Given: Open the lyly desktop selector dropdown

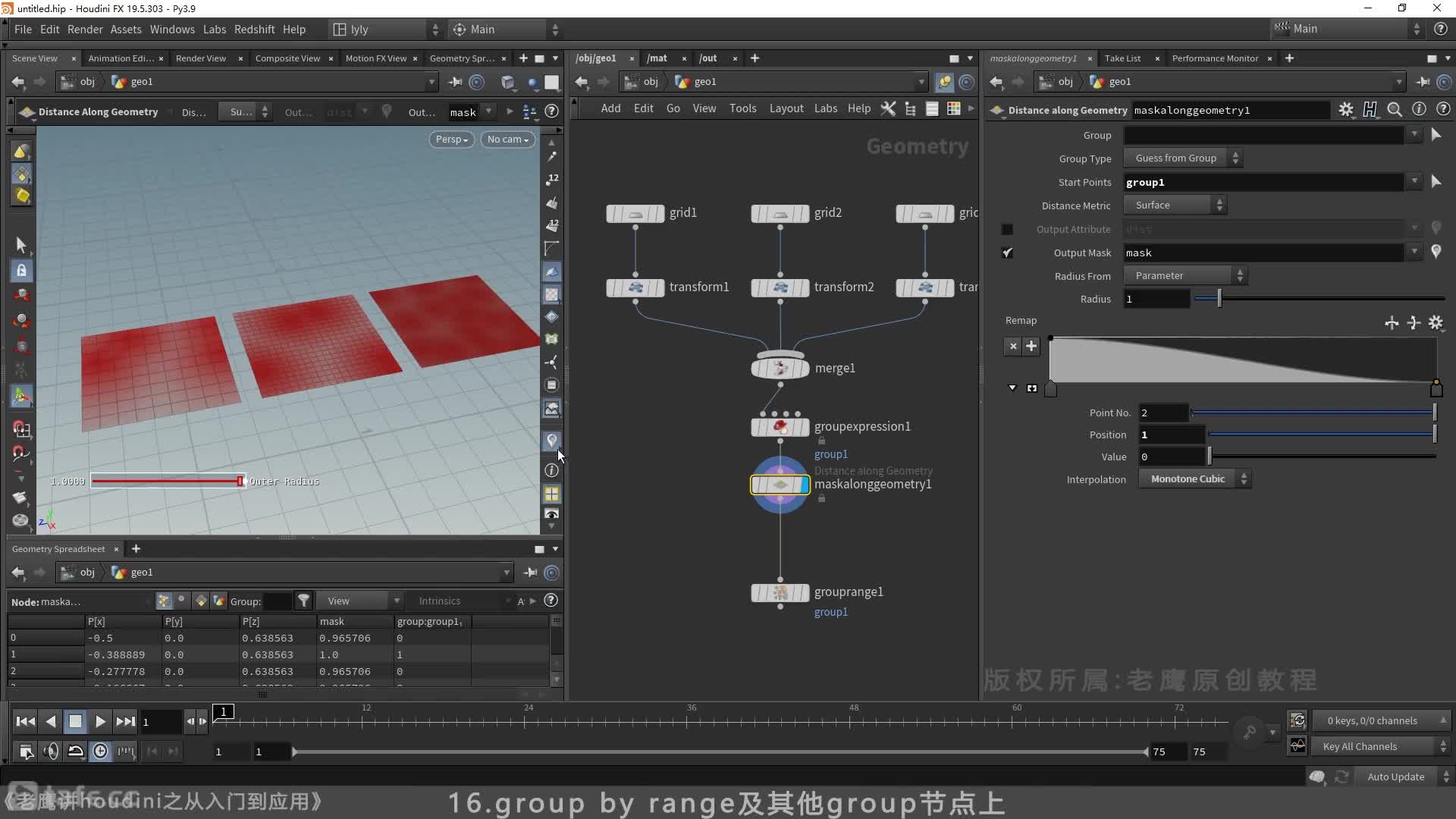Looking at the screenshot, I should 387,30.
